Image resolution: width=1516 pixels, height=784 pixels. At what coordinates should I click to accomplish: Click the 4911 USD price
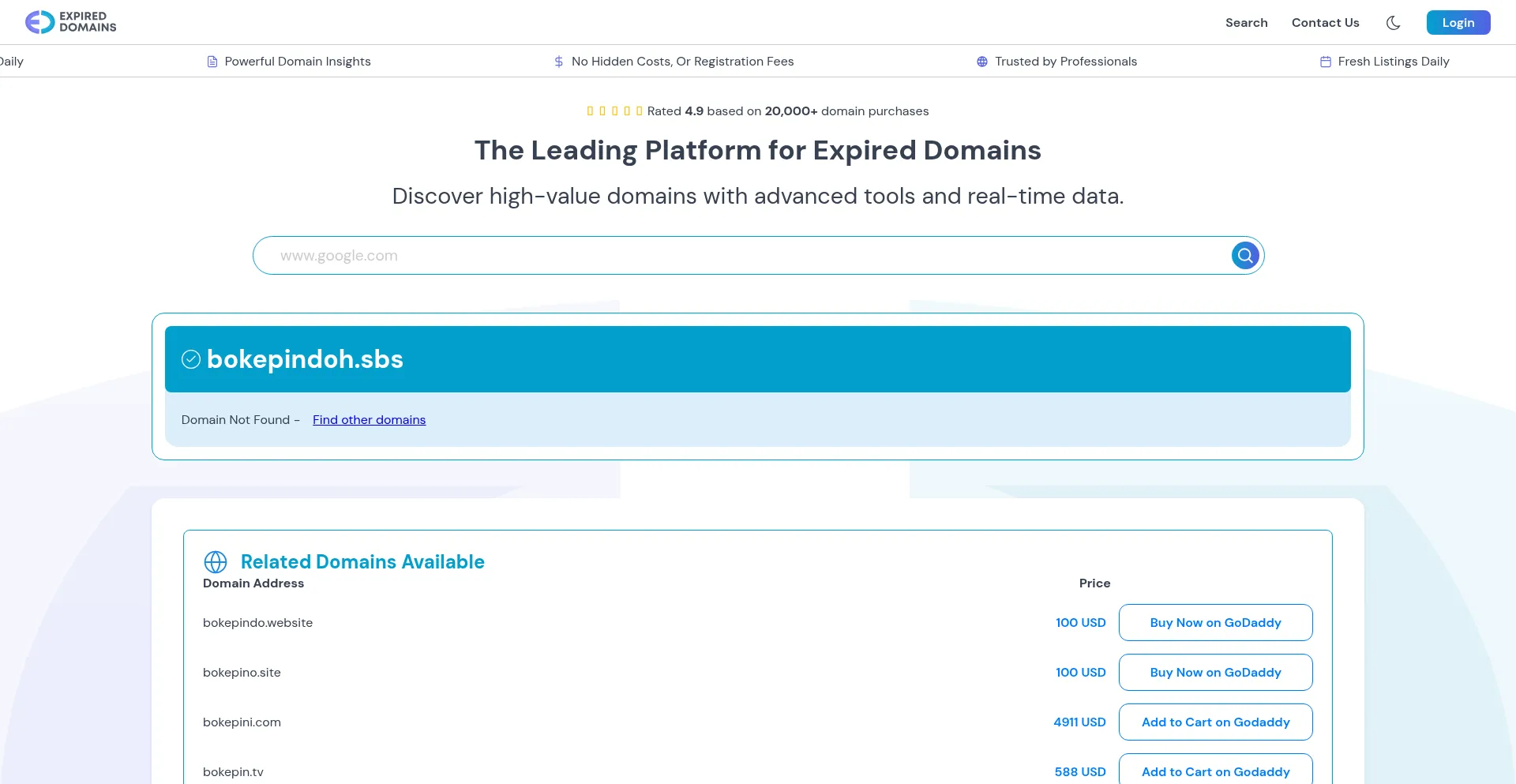tap(1079, 722)
